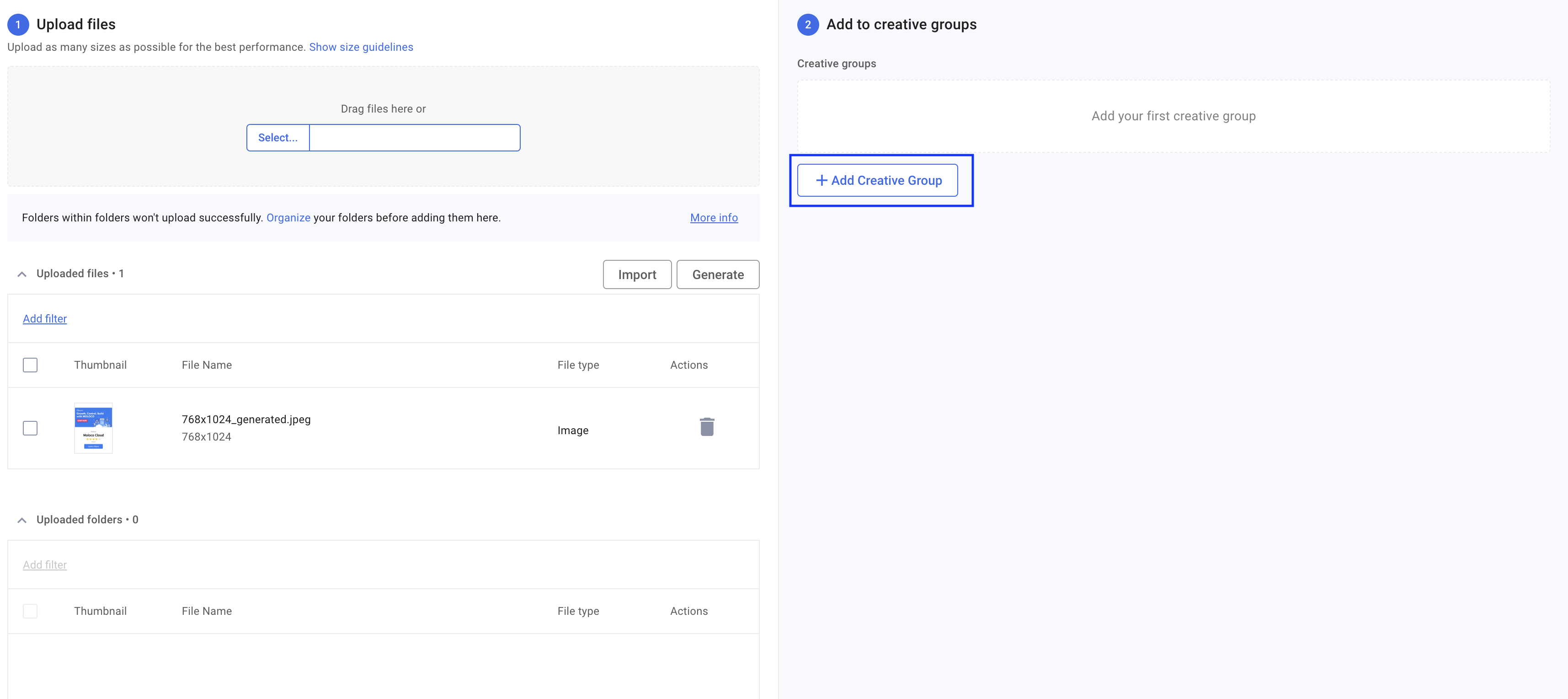Delete the 768x1024_generated.jpeg file with trash icon
This screenshot has width=1568, height=699.
(707, 427)
